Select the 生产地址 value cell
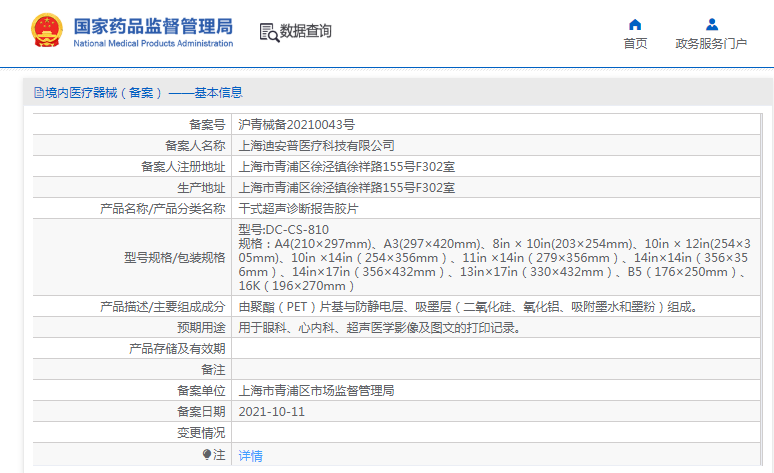Viewport: 774px width, 473px height. [496, 188]
